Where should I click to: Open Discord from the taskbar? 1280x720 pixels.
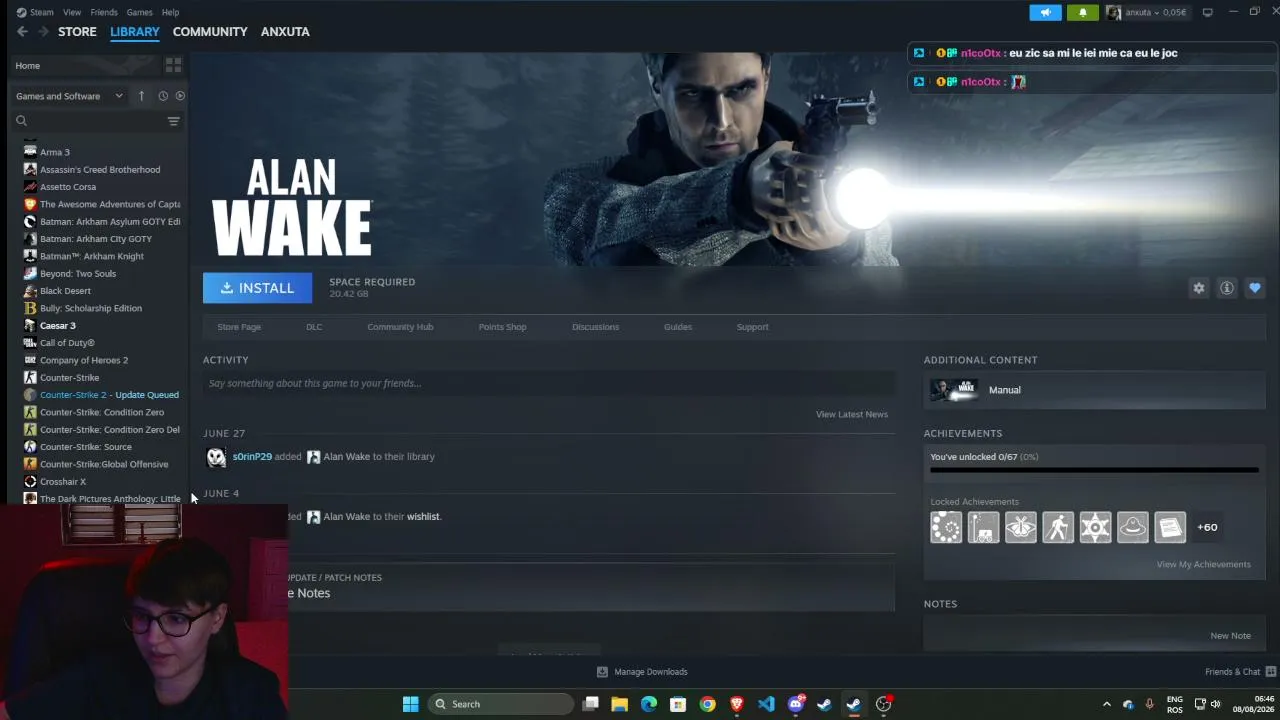pos(796,704)
